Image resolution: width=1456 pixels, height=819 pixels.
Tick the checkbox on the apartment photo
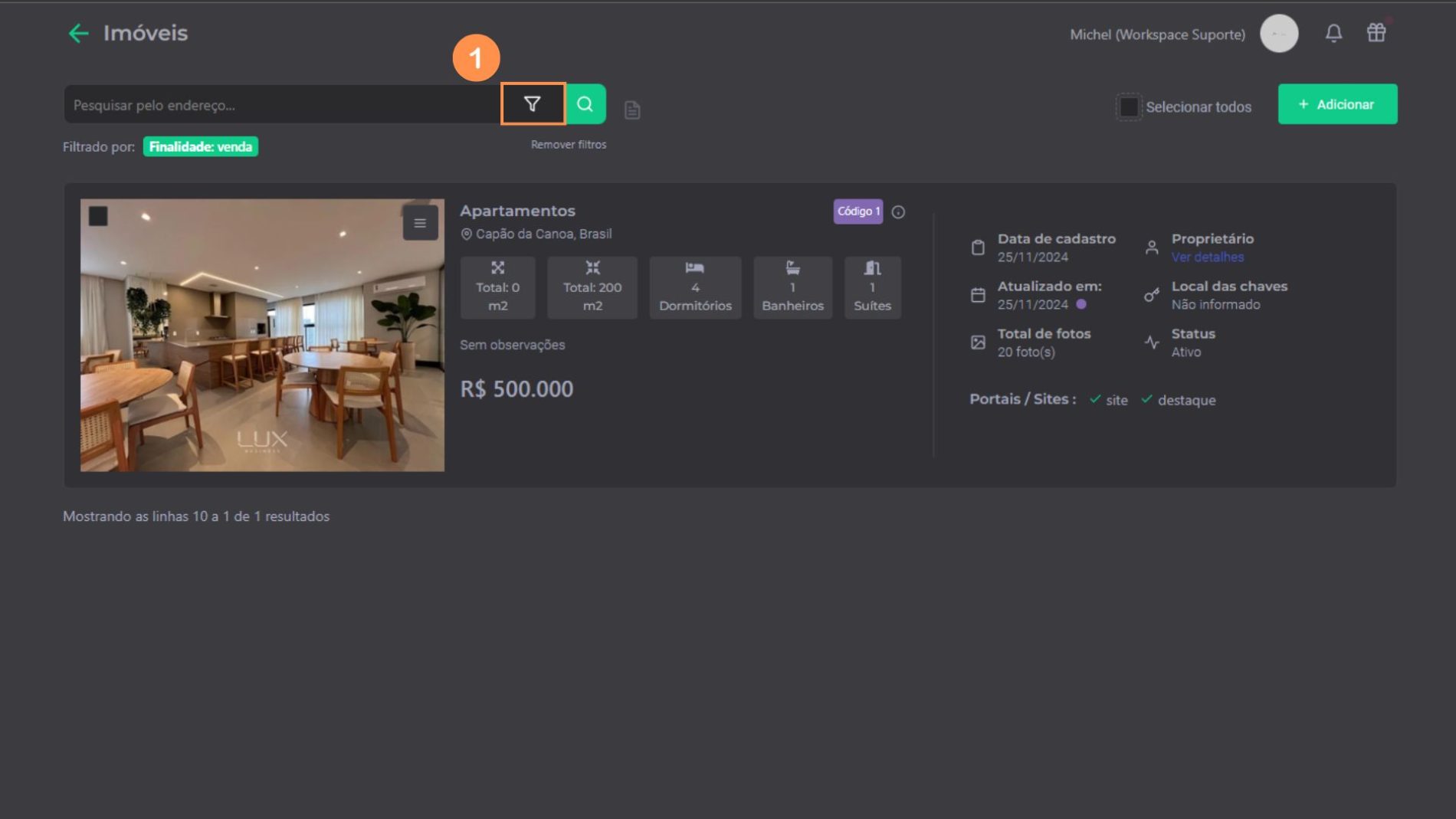click(98, 216)
